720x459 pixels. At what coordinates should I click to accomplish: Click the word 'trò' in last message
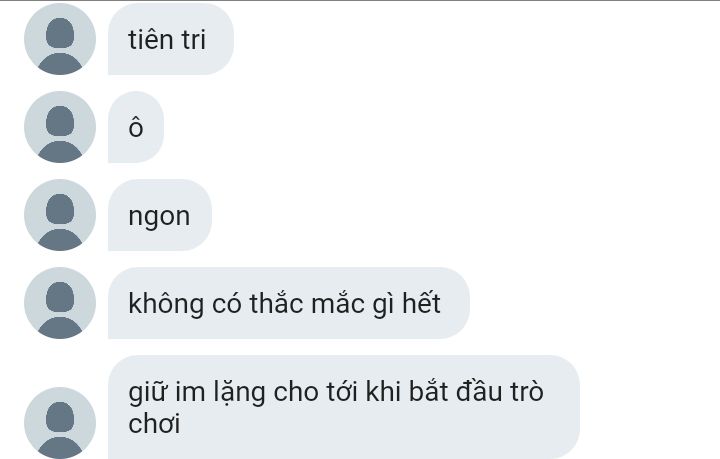(x=527, y=392)
